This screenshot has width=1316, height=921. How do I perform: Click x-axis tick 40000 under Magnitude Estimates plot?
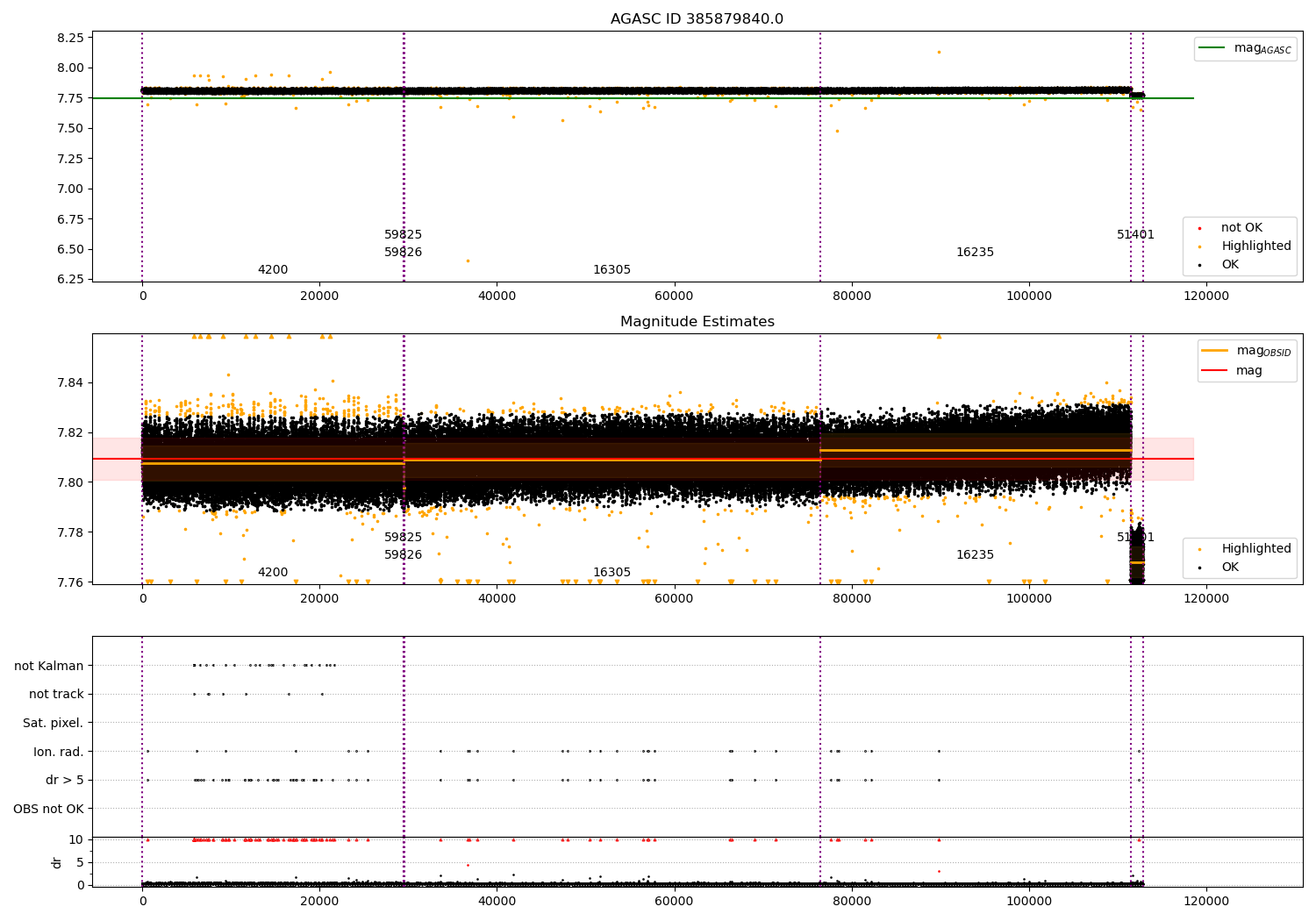click(497, 599)
